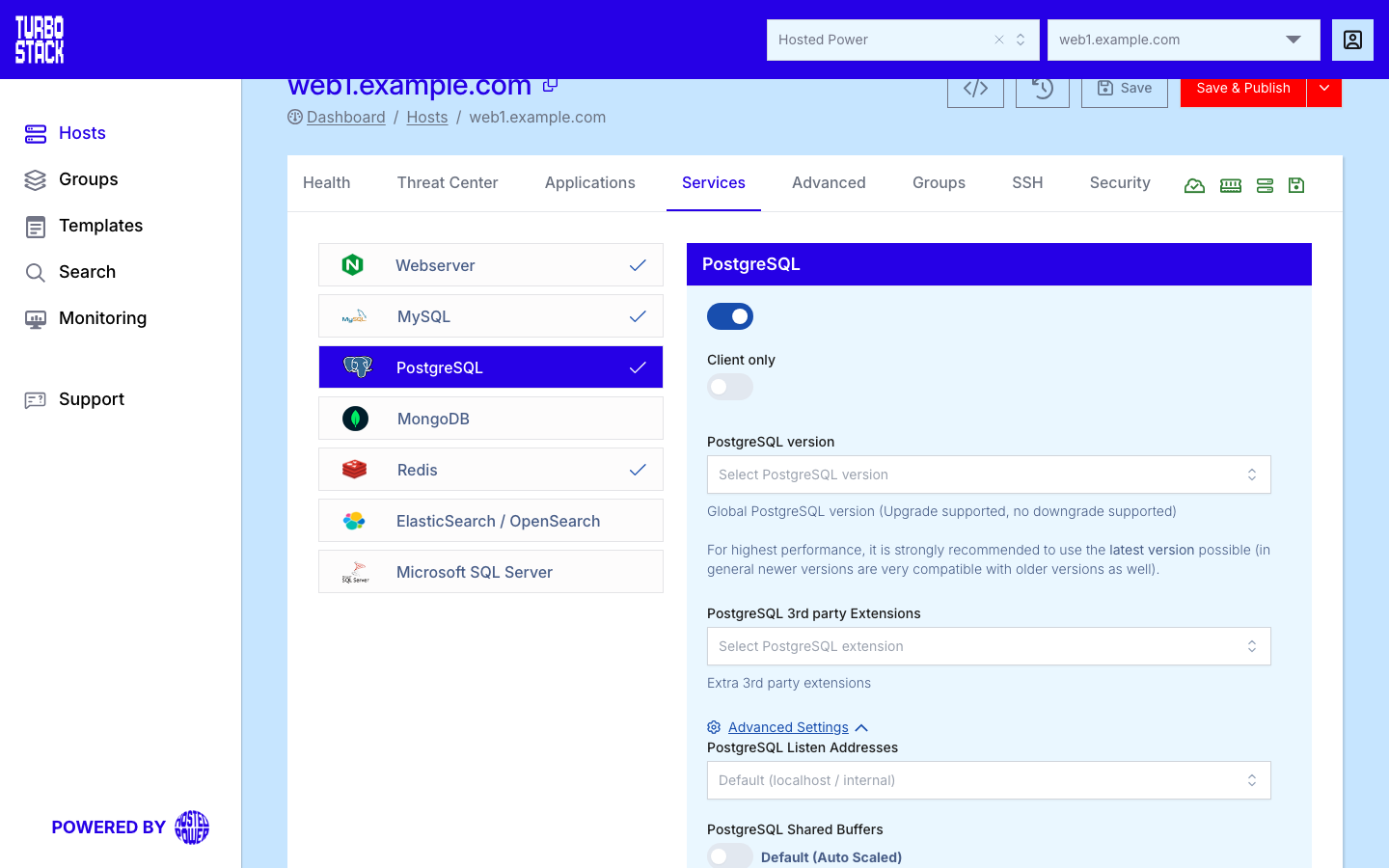Switch to the Applications tab
Viewport: 1389px width, 868px height.
point(590,183)
